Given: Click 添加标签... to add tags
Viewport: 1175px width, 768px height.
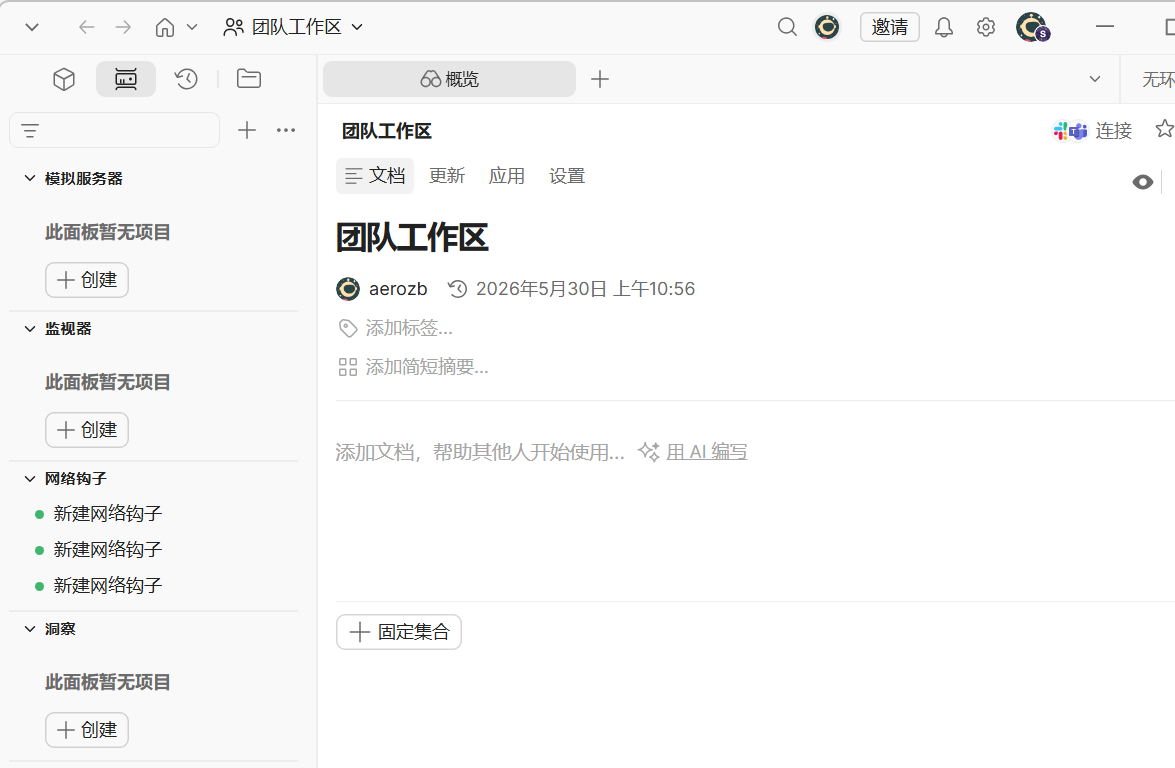Looking at the screenshot, I should point(409,328).
